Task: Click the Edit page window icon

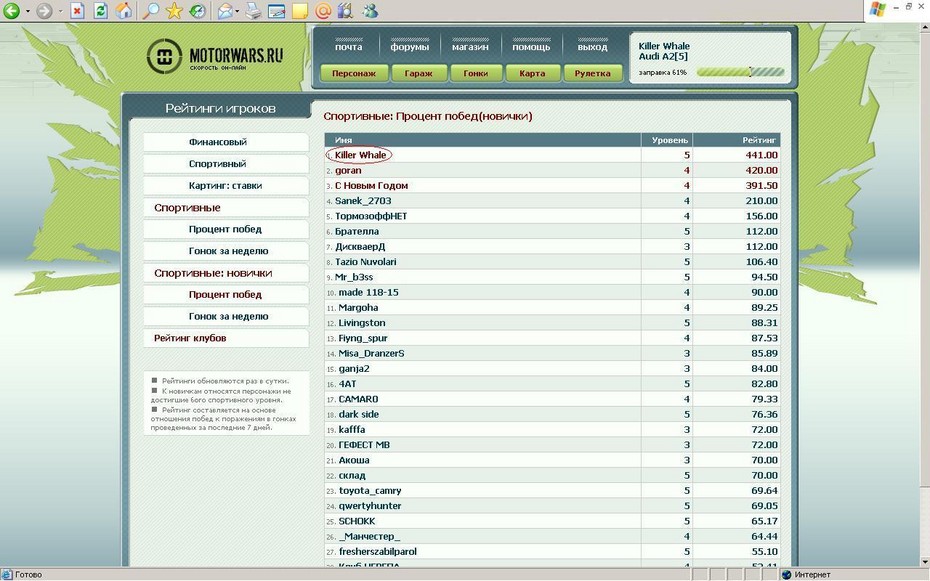Action: coord(277,11)
